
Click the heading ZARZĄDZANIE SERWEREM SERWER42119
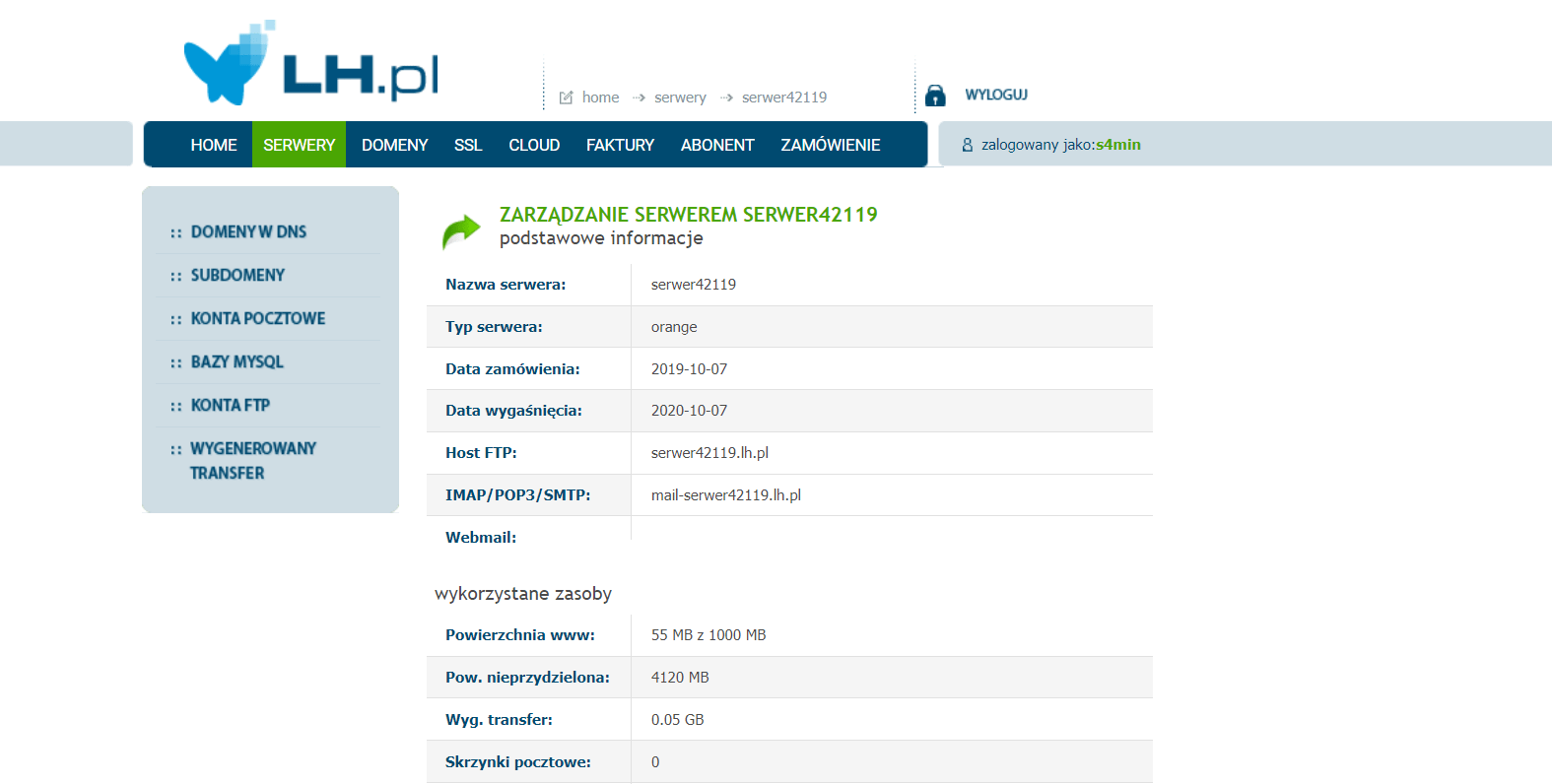[x=688, y=215]
